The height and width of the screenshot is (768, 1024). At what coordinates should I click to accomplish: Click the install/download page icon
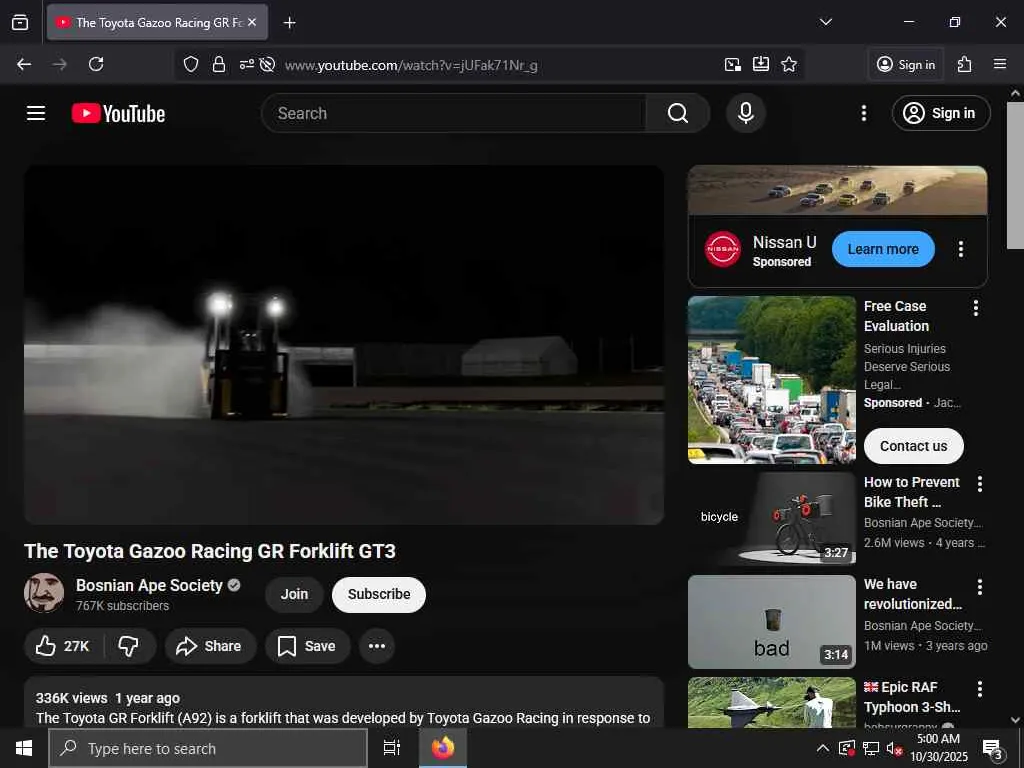(x=761, y=64)
